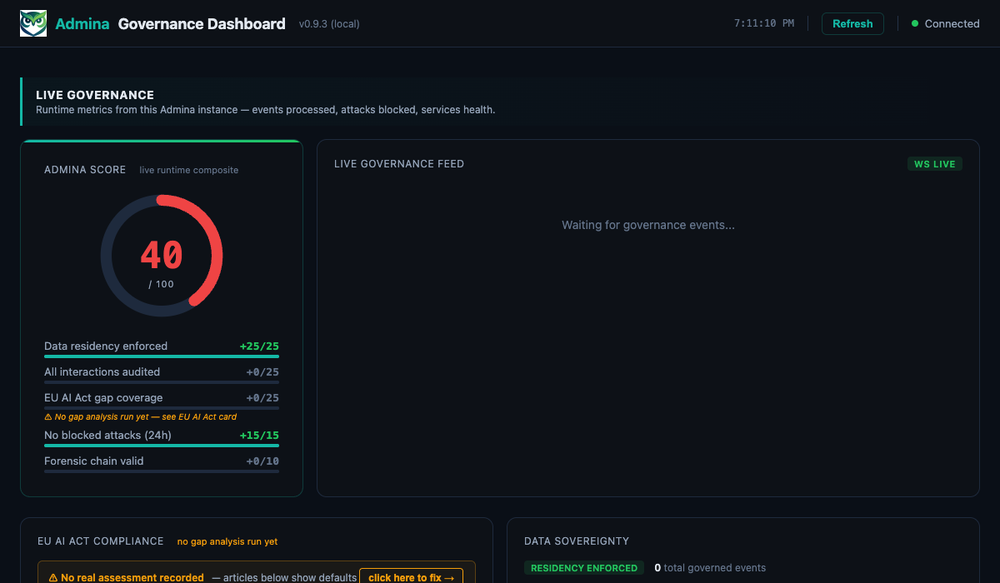
Task: Click the '+0/10' score value
Action: pos(262,461)
